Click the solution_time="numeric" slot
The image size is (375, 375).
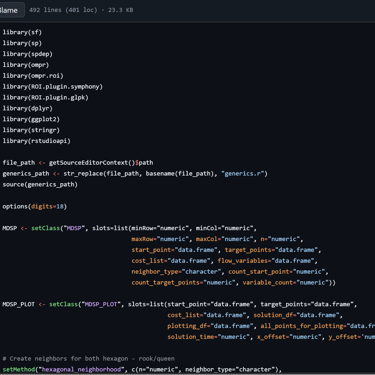(x=208, y=337)
